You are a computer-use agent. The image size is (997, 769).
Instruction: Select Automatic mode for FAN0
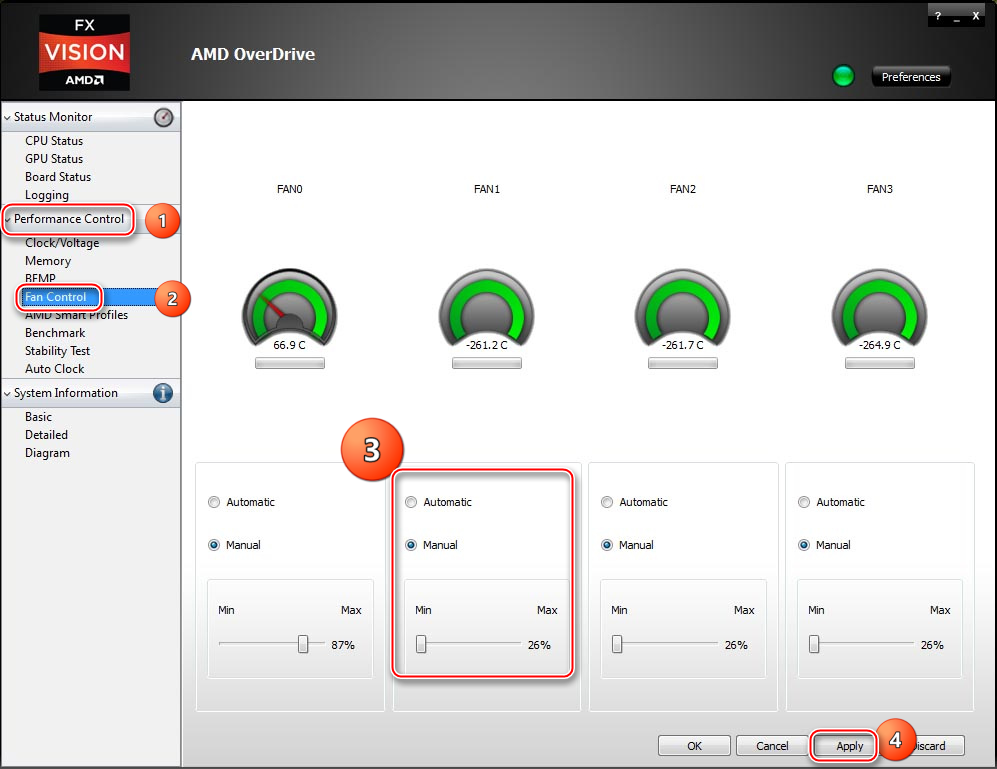click(x=214, y=502)
